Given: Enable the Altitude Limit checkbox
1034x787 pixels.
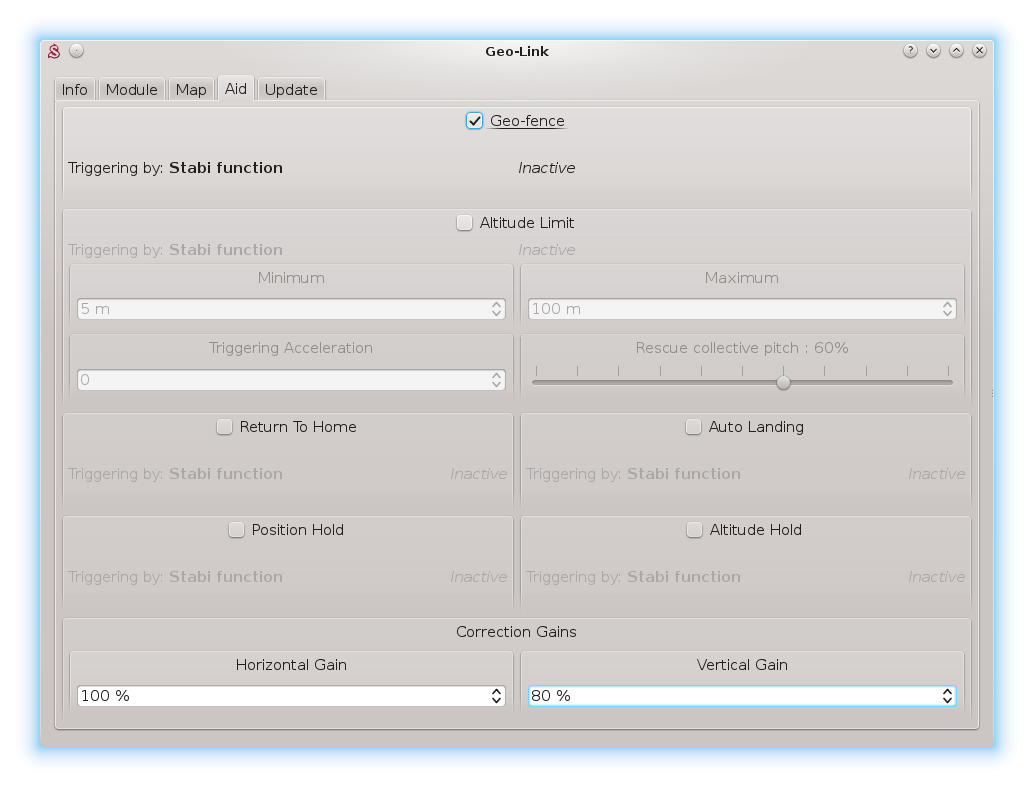Looking at the screenshot, I should click(465, 223).
